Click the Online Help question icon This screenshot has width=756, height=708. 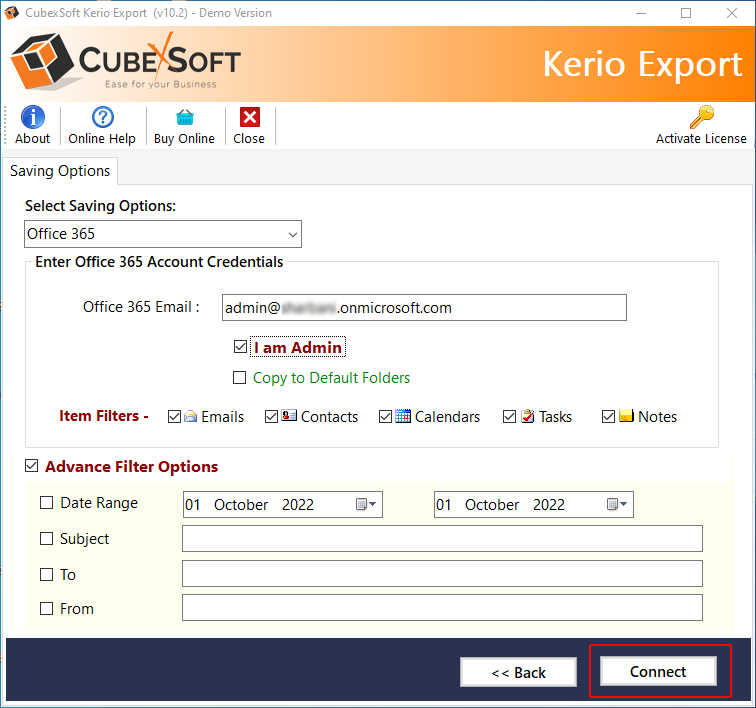102,118
